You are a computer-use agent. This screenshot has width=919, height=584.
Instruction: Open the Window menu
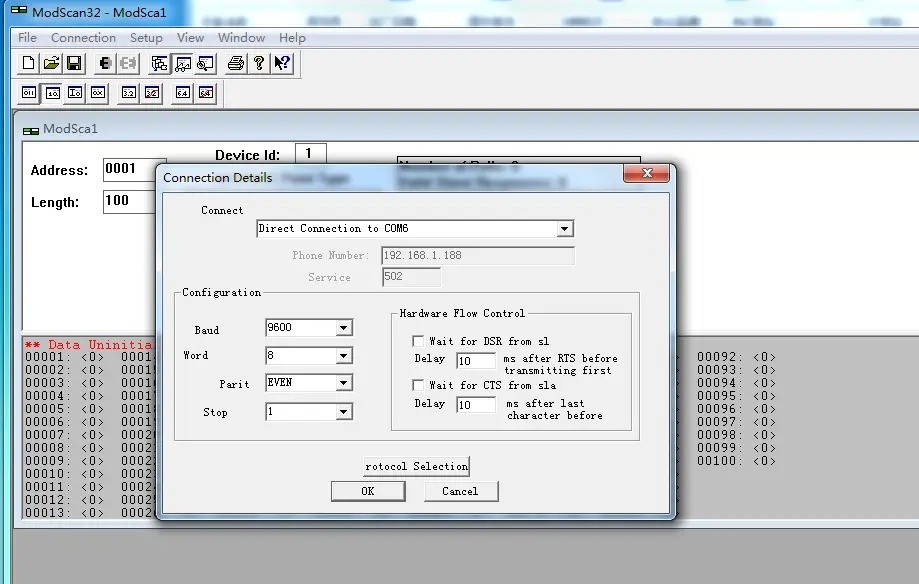(x=241, y=38)
